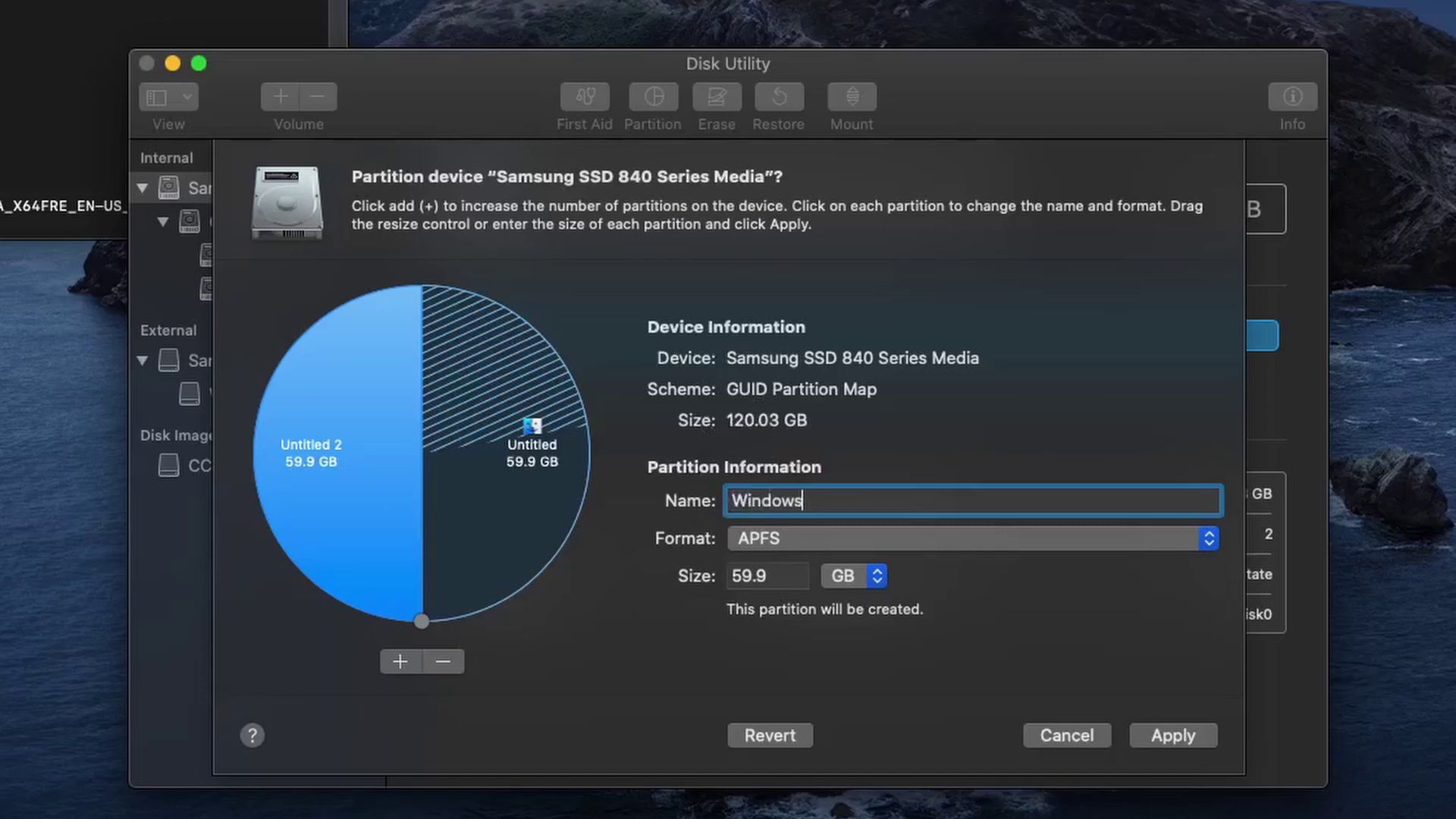Click the Partition toolbar icon

point(653,97)
